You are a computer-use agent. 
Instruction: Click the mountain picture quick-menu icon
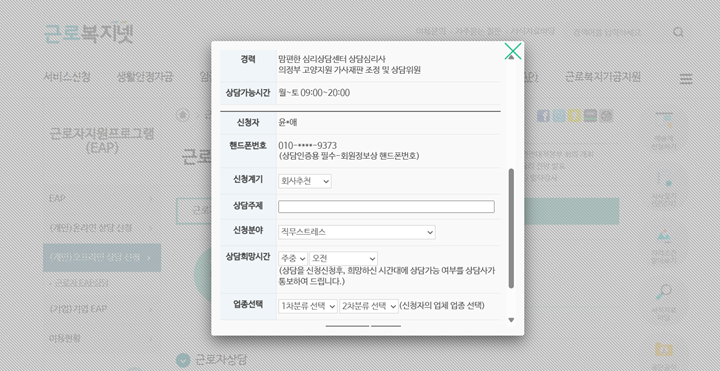pos(664,237)
